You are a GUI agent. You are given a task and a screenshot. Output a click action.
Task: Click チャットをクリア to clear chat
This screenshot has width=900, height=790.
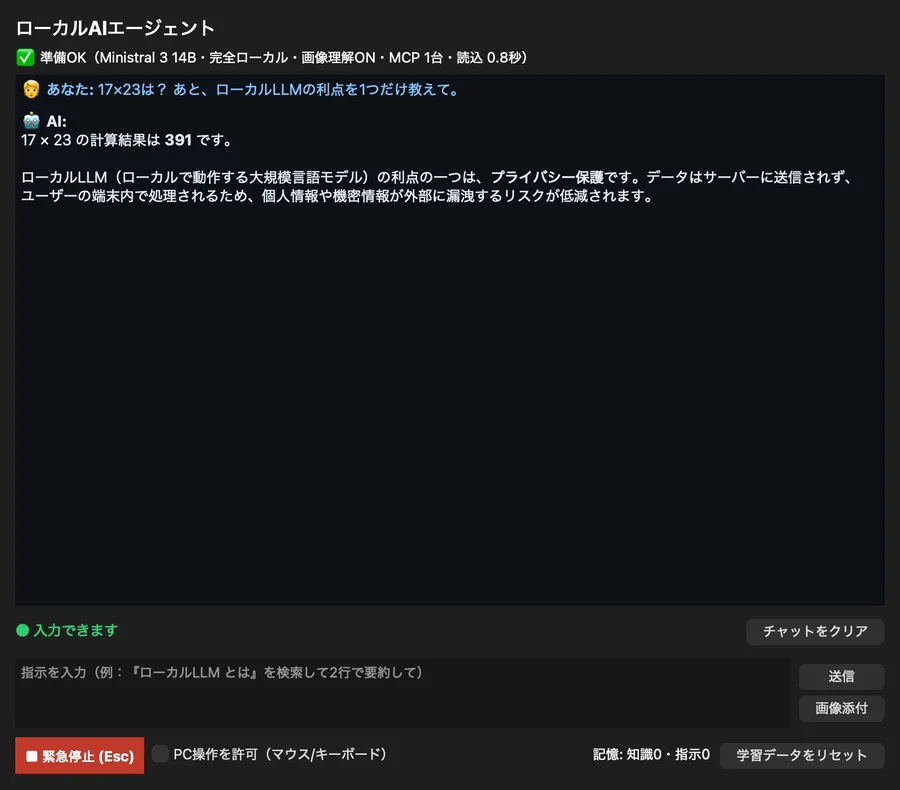click(x=814, y=631)
